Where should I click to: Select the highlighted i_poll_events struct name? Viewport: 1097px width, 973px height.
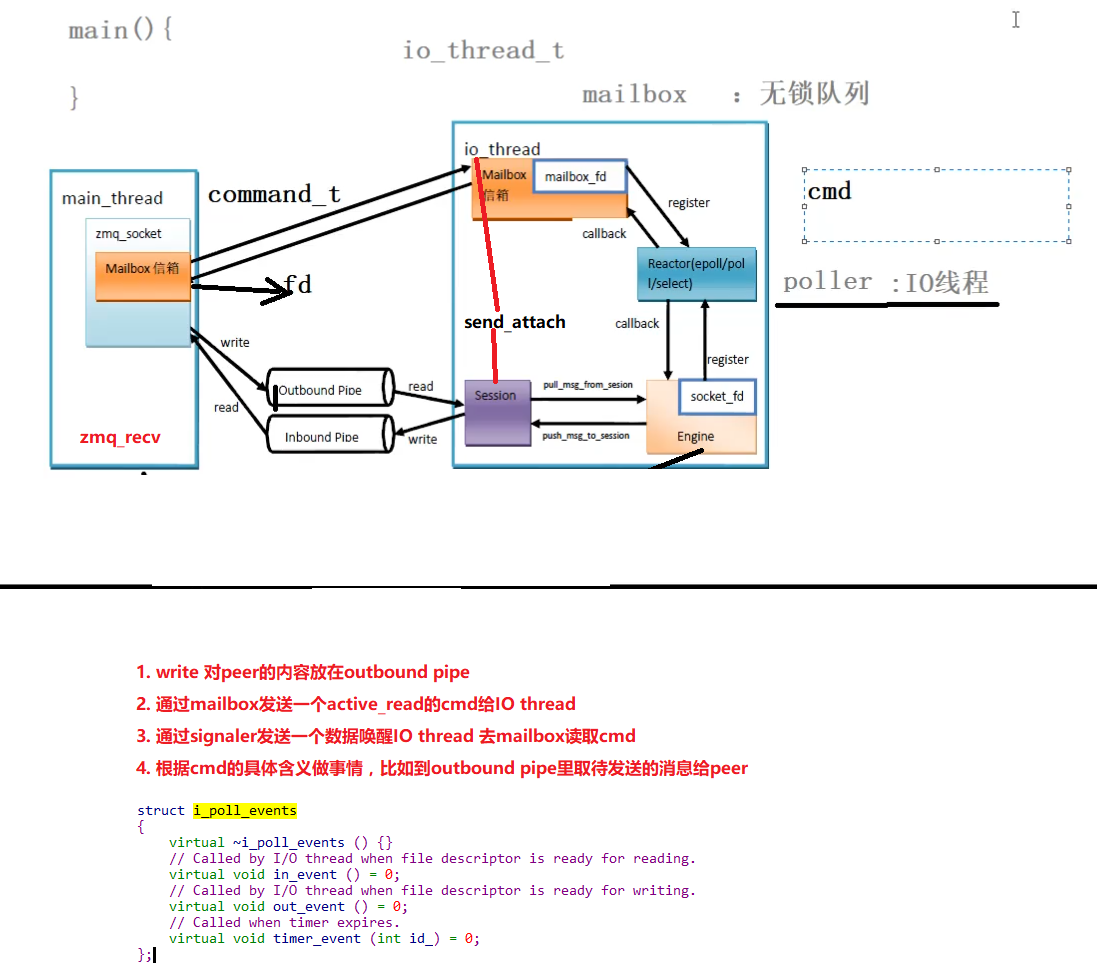[244, 810]
